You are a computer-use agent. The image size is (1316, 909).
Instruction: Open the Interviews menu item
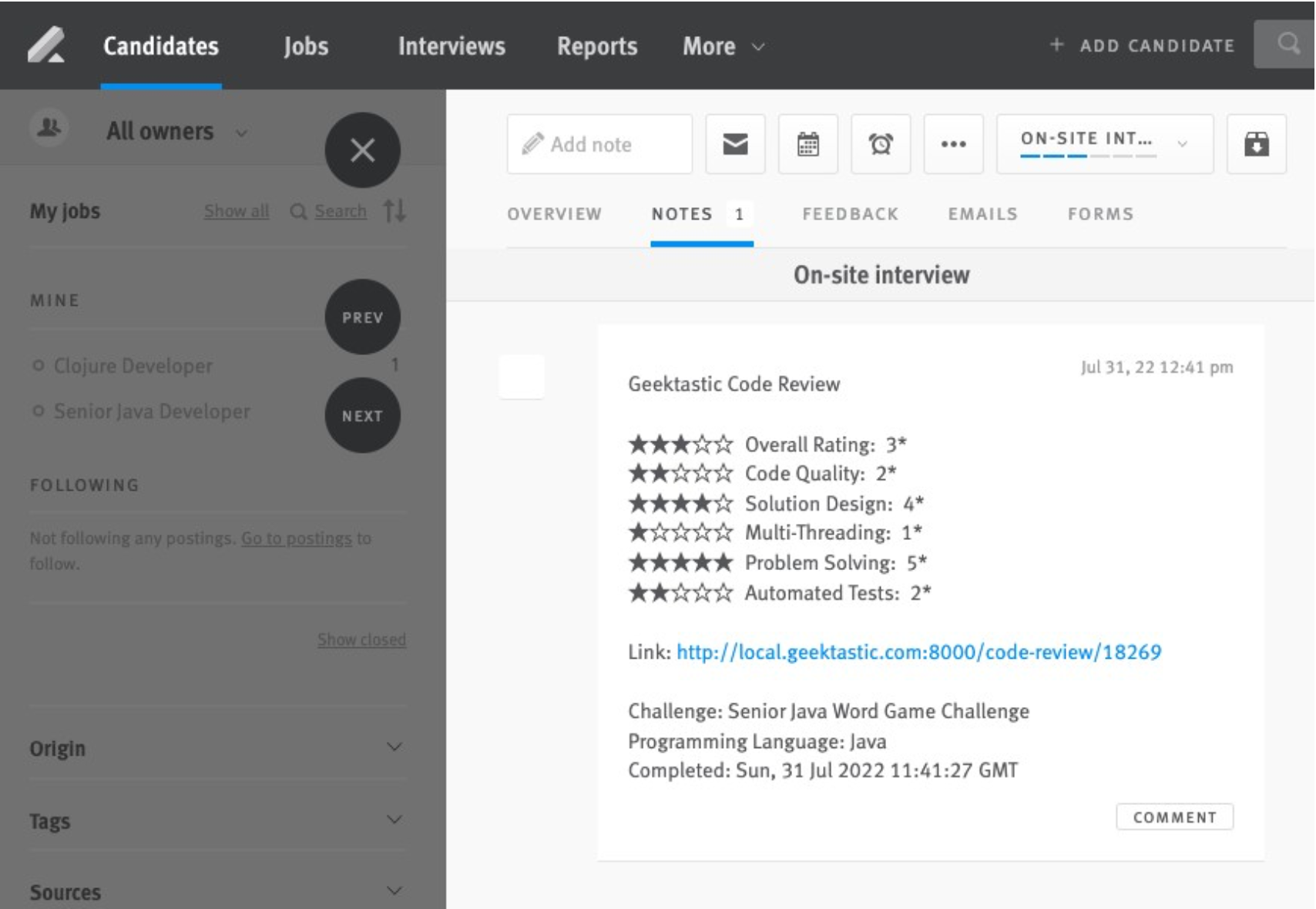point(451,45)
